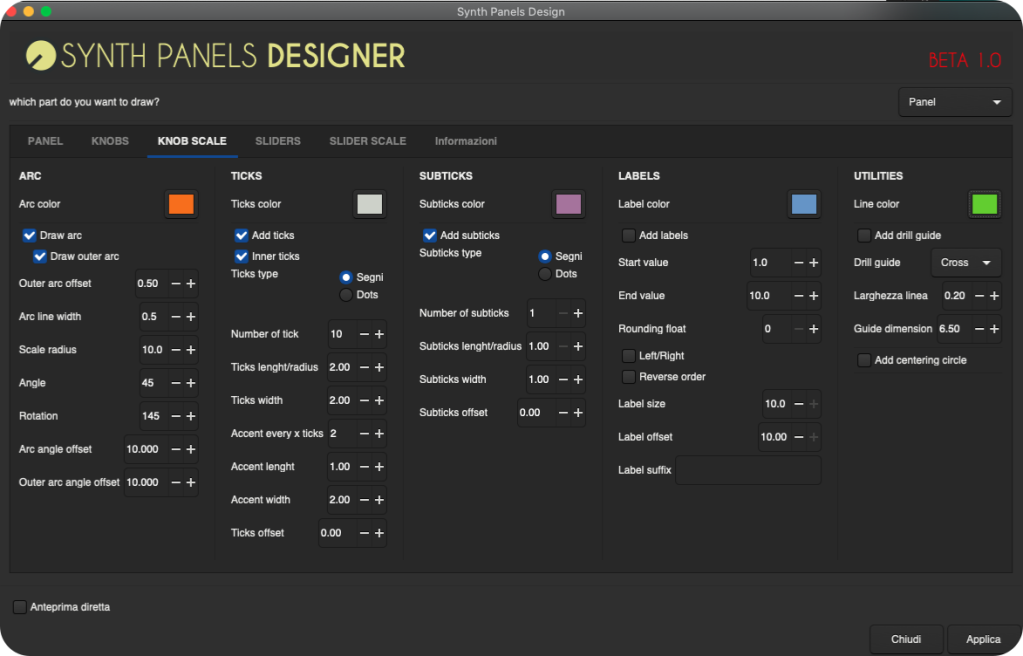This screenshot has height=656, width=1023.
Task: Open the KNOBS tab
Action: 110,141
